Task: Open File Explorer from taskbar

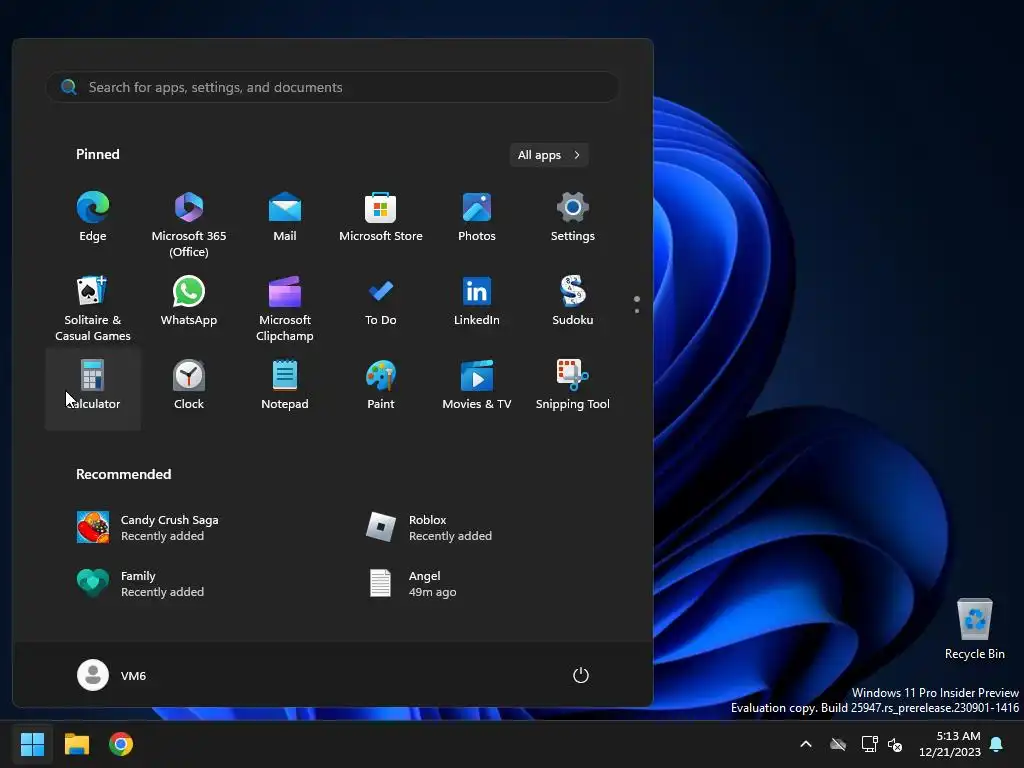Action: 76,744
